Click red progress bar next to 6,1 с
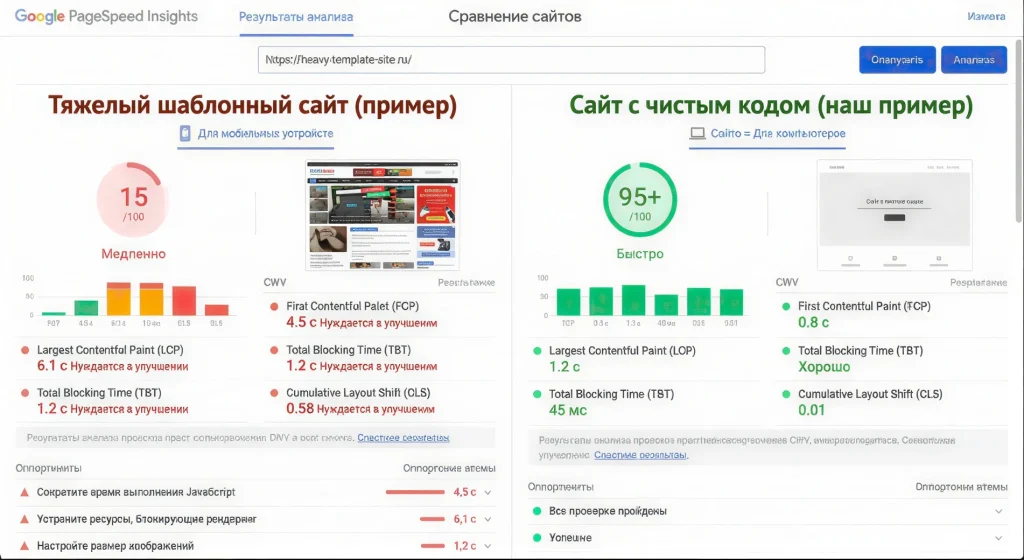Image resolution: width=1024 pixels, height=560 pixels. [432, 519]
